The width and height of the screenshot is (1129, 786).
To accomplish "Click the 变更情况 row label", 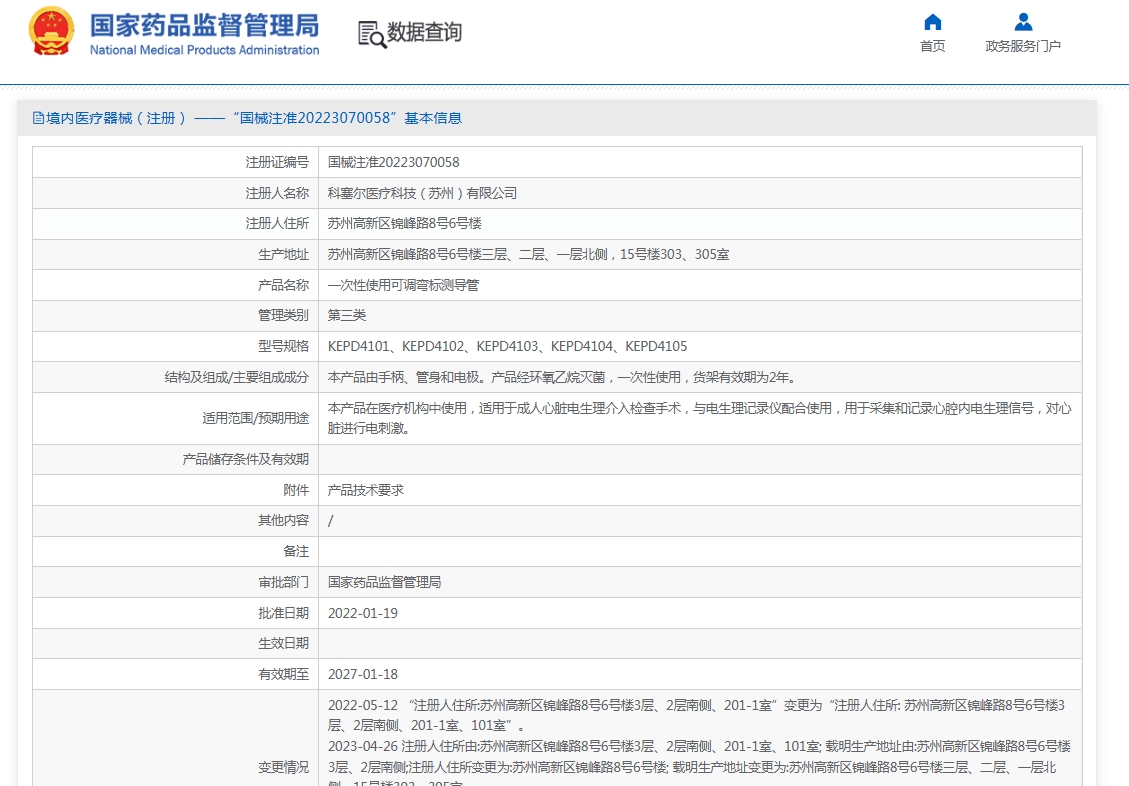I will point(284,767).
